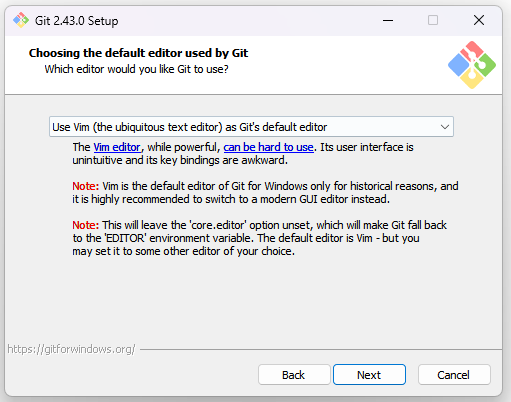
Task: Click the Next button
Action: pyautogui.click(x=369, y=375)
